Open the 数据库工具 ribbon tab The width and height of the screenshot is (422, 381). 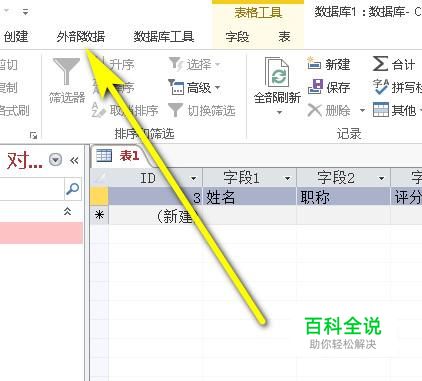point(164,36)
